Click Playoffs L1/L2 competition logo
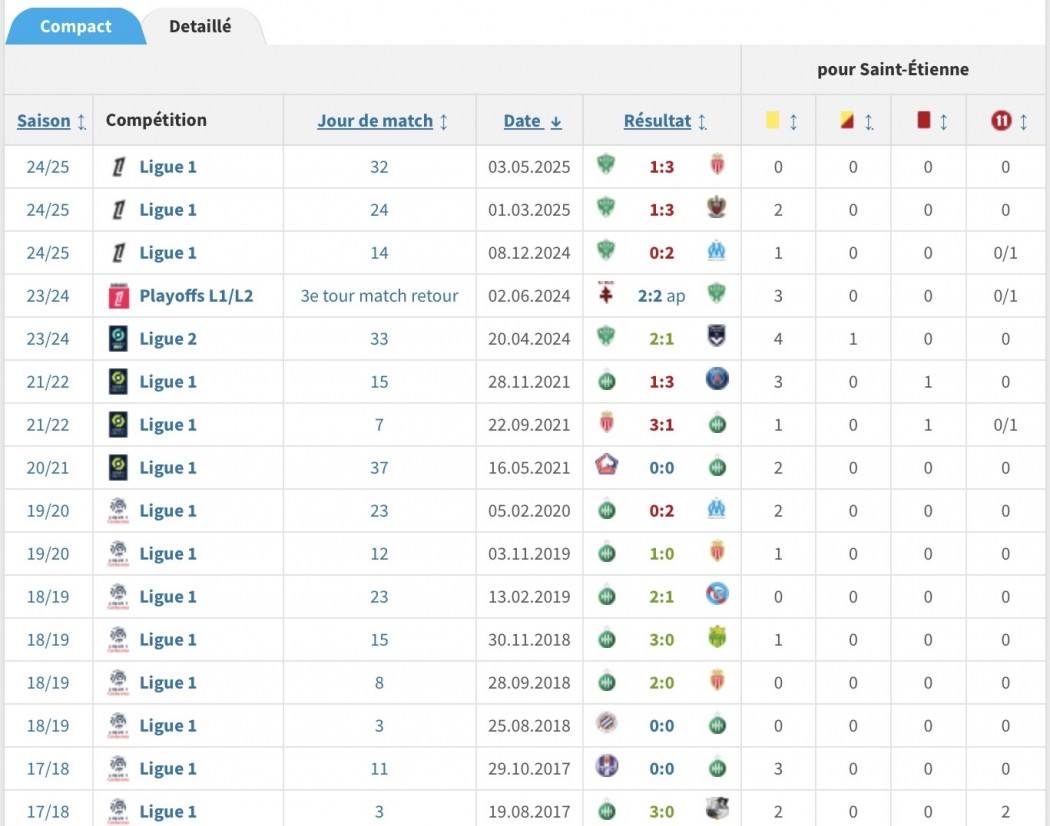The image size is (1050, 826). click(119, 296)
